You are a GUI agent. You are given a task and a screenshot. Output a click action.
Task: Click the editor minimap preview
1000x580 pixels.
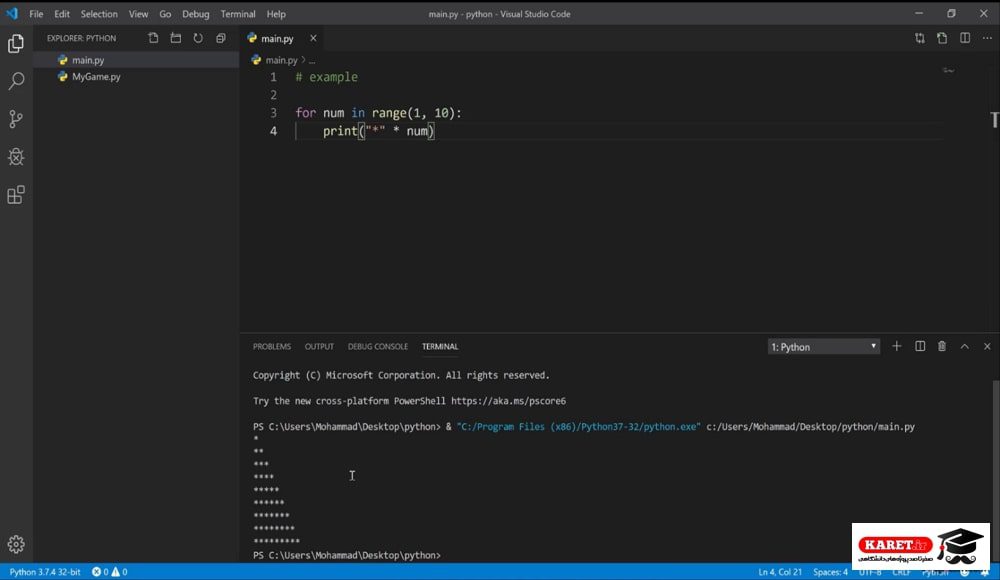click(x=949, y=70)
